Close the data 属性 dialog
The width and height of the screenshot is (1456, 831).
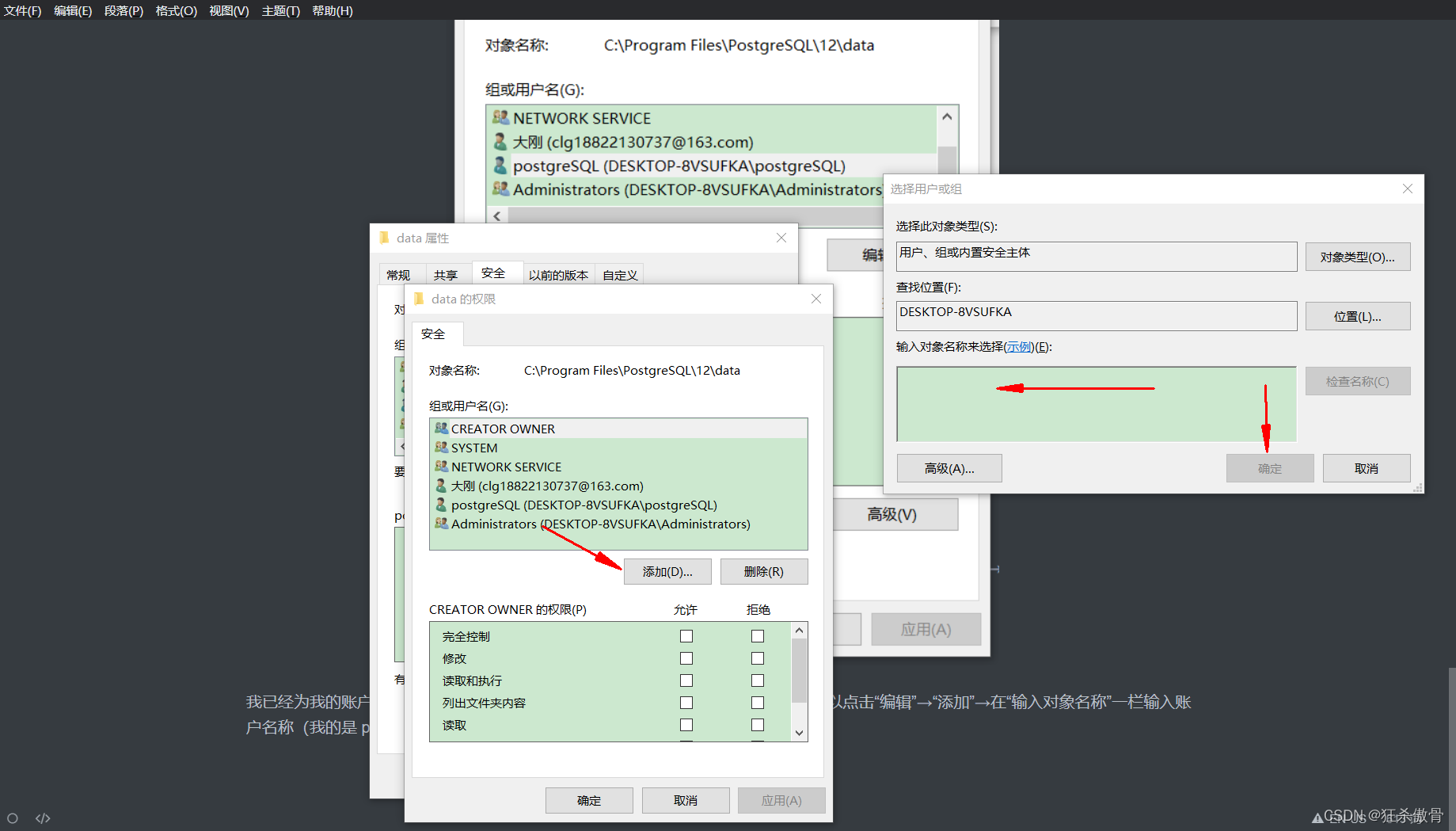click(781, 238)
